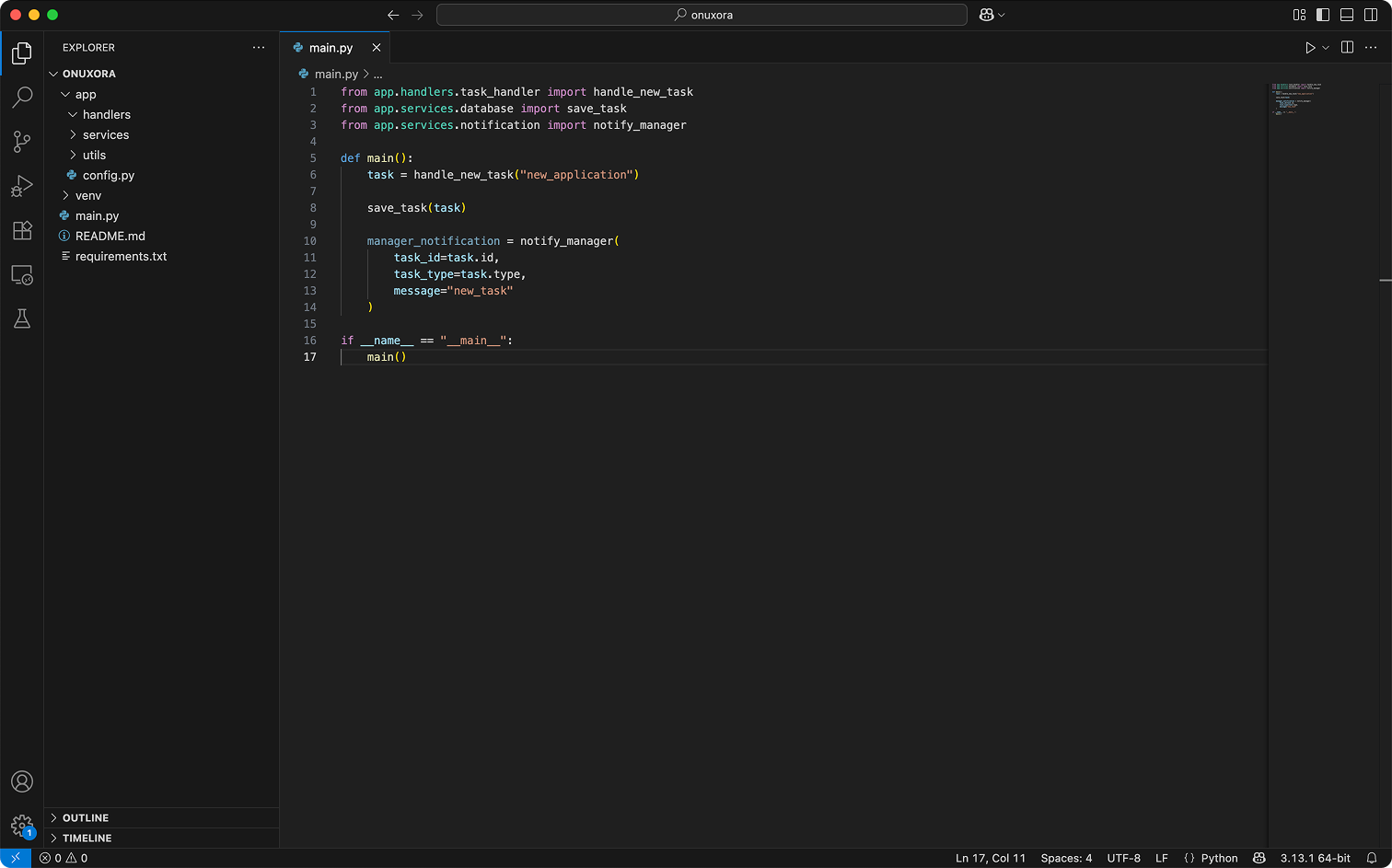Image resolution: width=1392 pixels, height=868 pixels.
Task: Open notifications bell
Action: 1372,858
